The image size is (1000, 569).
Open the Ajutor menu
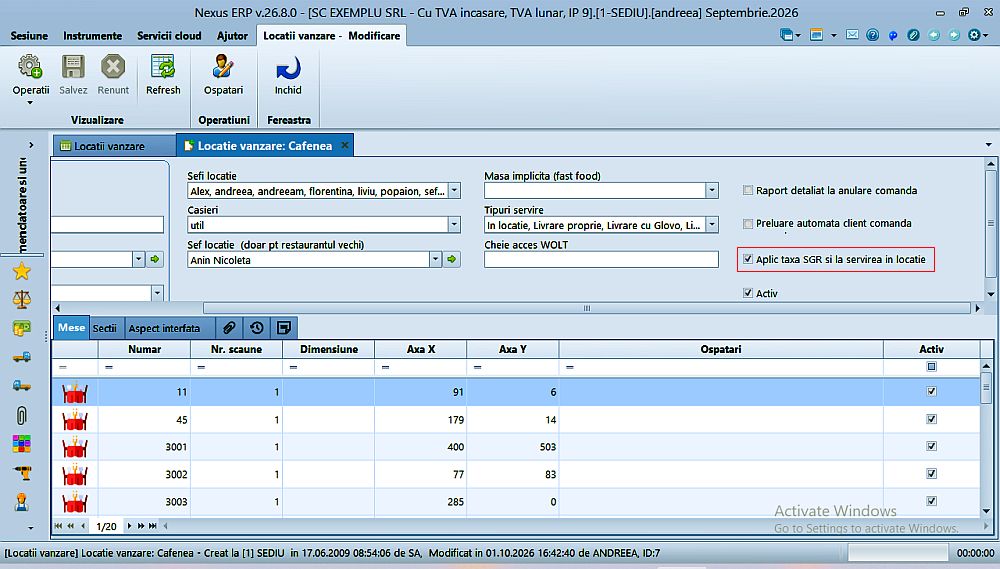(232, 36)
